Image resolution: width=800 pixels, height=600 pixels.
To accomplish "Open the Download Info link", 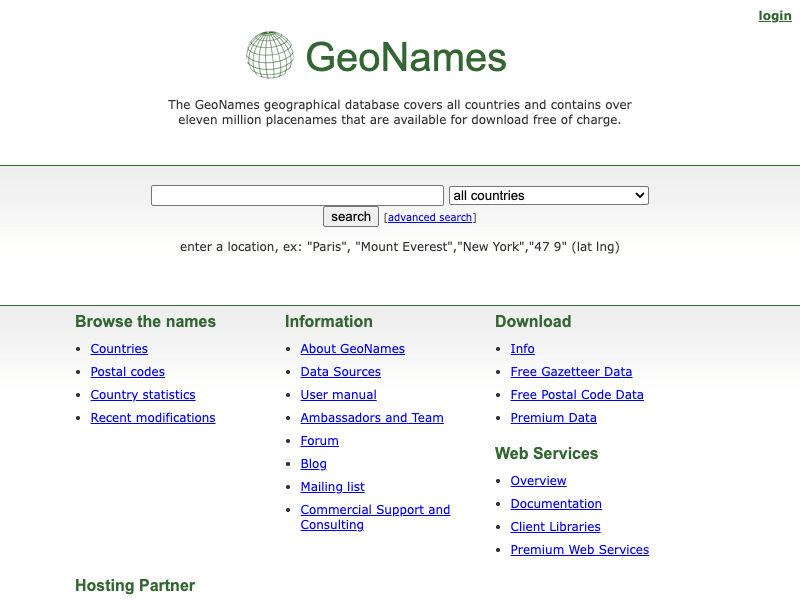I will (x=522, y=348).
